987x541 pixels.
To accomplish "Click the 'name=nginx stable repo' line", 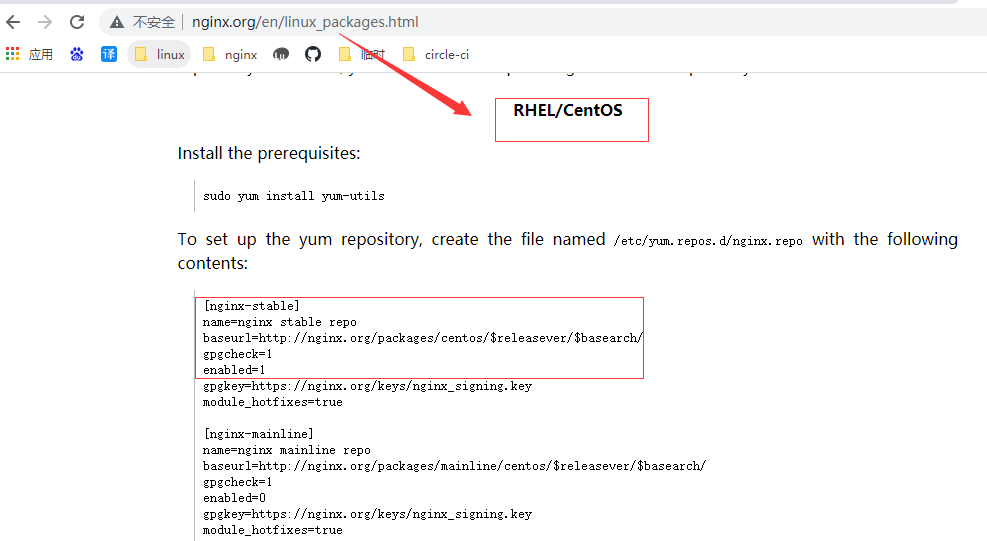I will (x=279, y=322).
